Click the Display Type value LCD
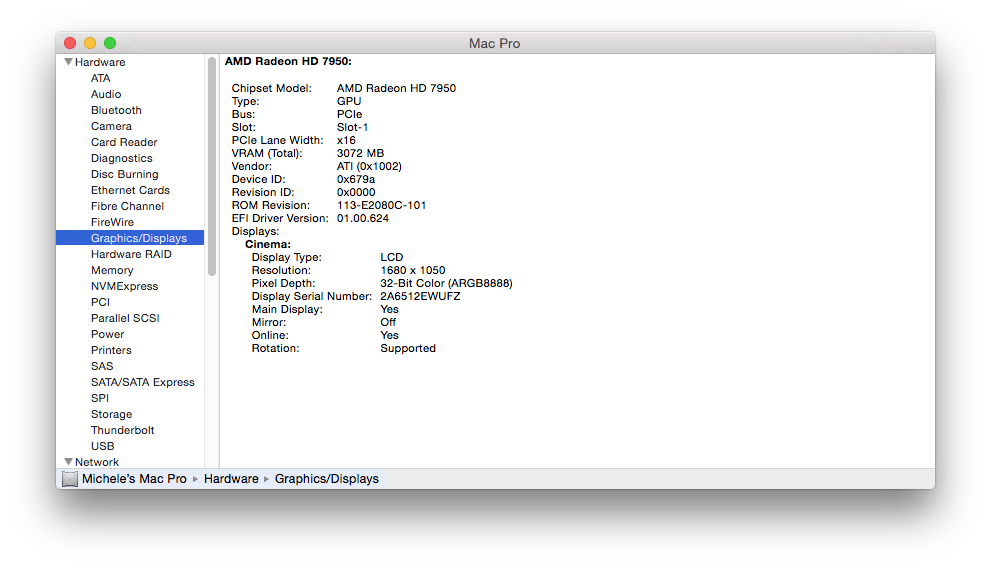This screenshot has height=569, width=991. point(392,257)
